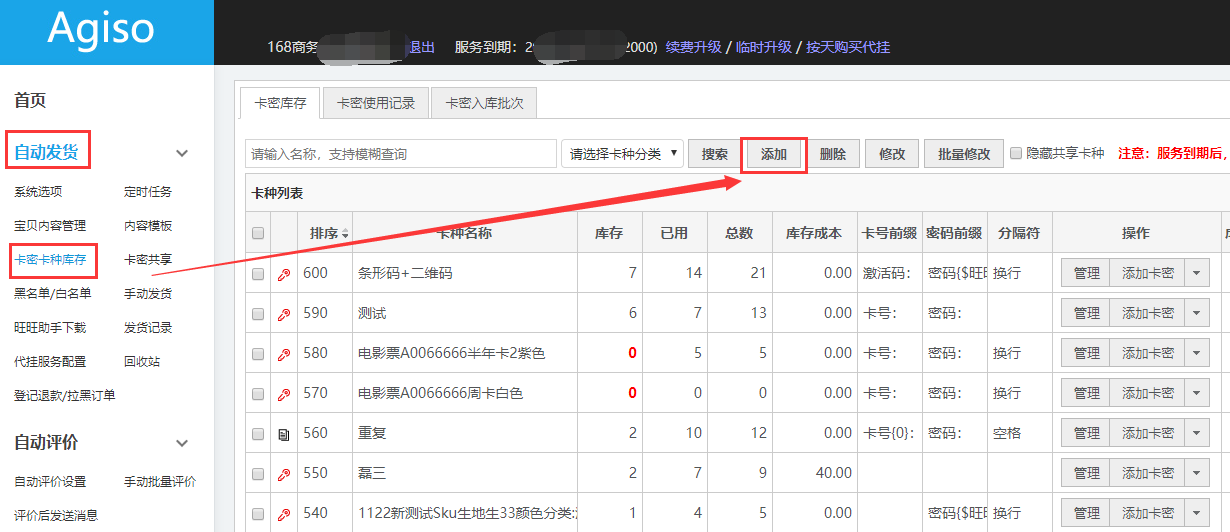Open 添加卡密 dropdown arrow in row 560
Image resolution: width=1230 pixels, height=532 pixels.
(x=1197, y=433)
